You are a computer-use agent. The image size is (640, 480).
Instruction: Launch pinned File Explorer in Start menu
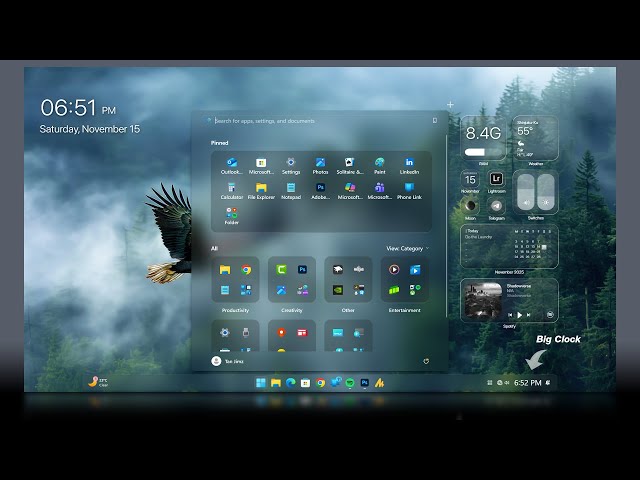point(261,191)
